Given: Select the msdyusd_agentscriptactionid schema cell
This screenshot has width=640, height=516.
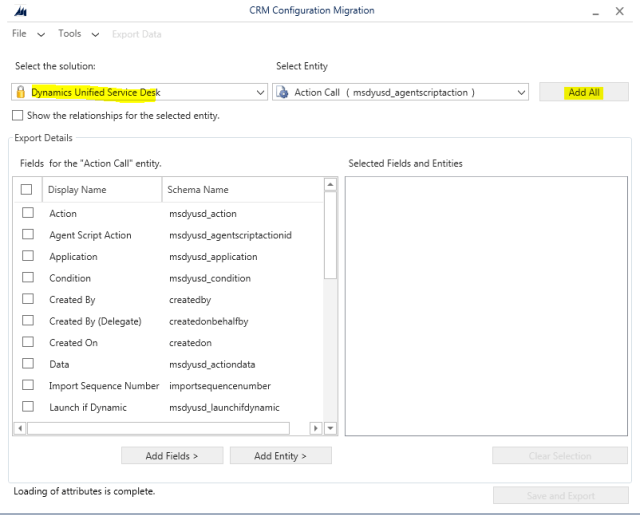Looking at the screenshot, I should [x=230, y=235].
